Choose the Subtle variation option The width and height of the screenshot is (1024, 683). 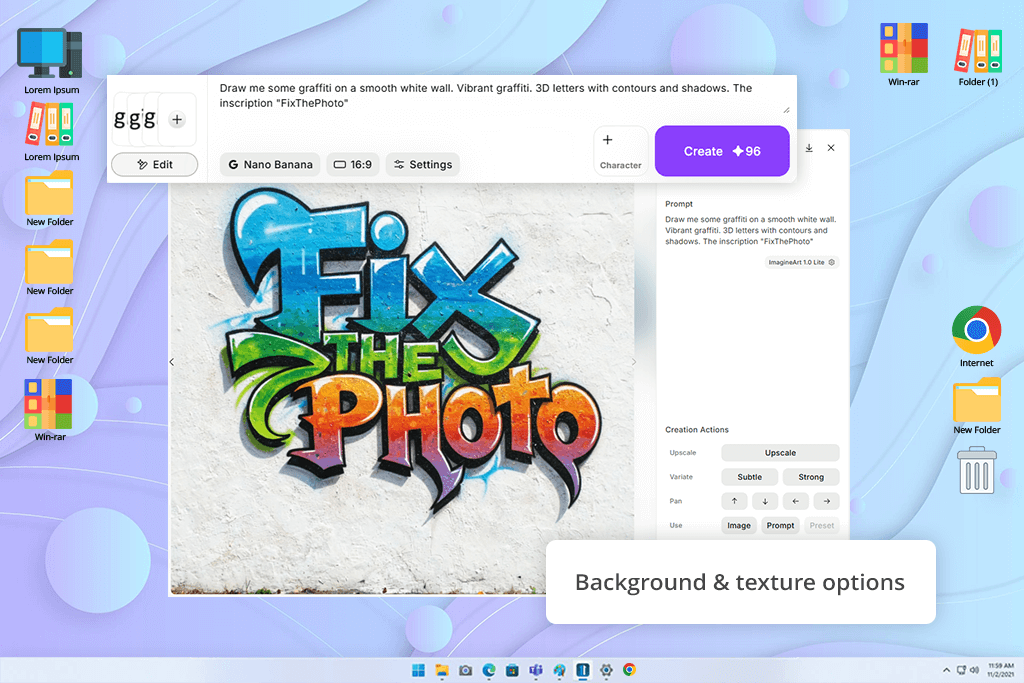749,477
